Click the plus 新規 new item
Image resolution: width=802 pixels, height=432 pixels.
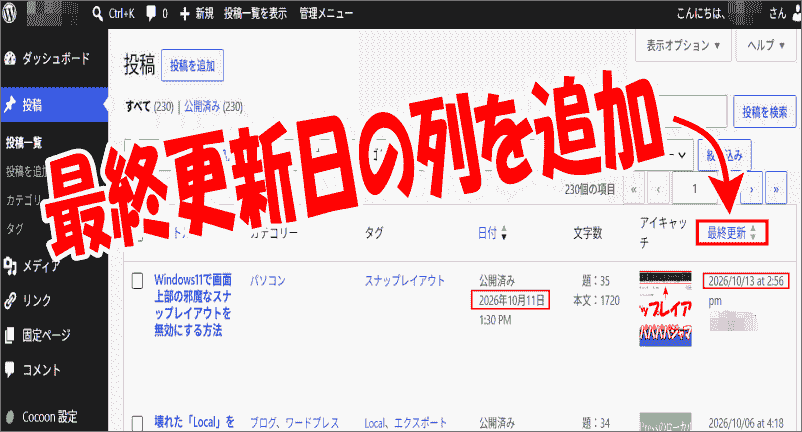(x=196, y=14)
